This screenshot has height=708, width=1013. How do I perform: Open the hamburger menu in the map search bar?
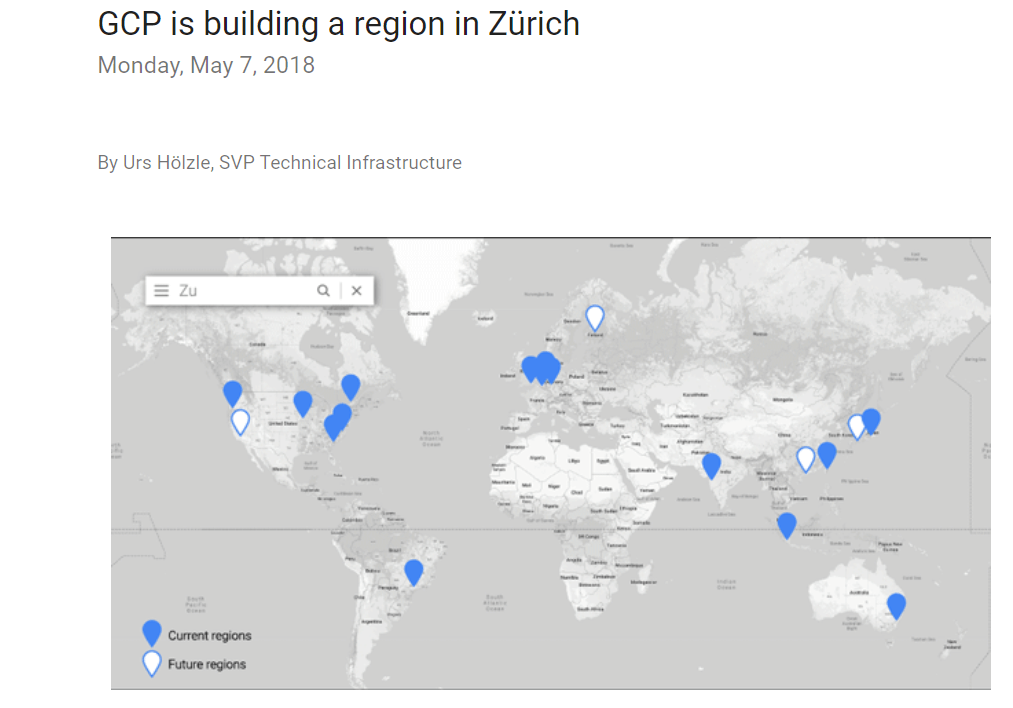(x=161, y=290)
